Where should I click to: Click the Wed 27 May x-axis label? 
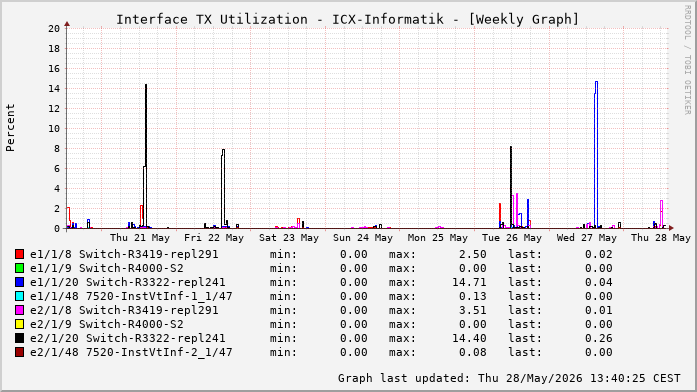587,238
